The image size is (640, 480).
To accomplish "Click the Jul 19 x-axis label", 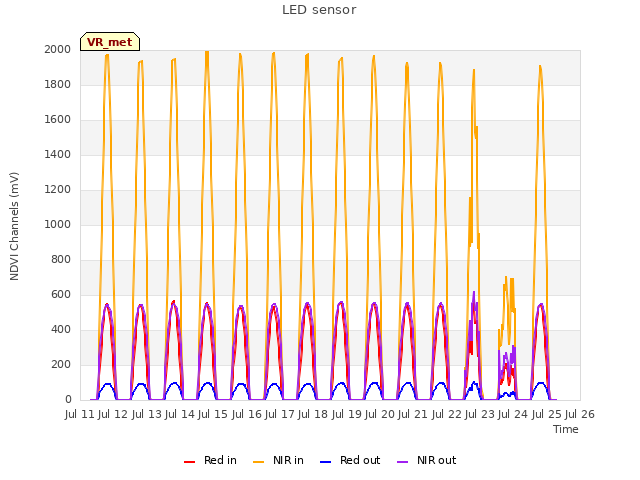I will [347, 414].
